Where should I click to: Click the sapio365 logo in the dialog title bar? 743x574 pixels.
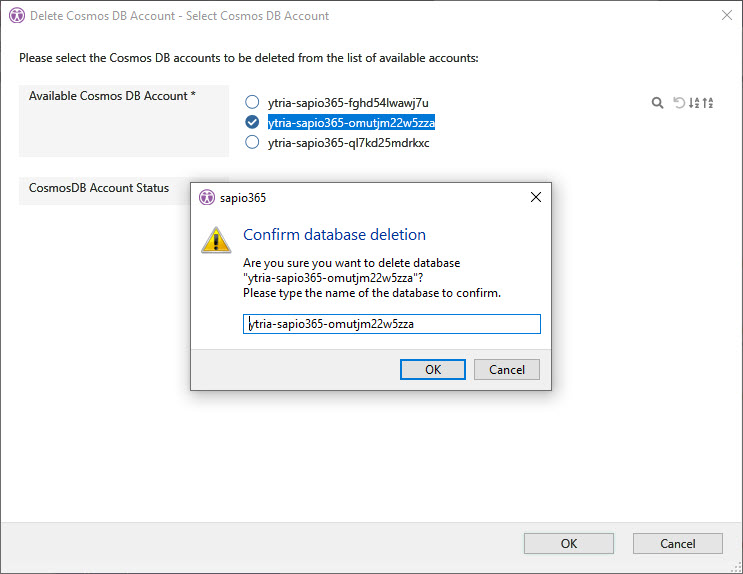click(x=207, y=198)
